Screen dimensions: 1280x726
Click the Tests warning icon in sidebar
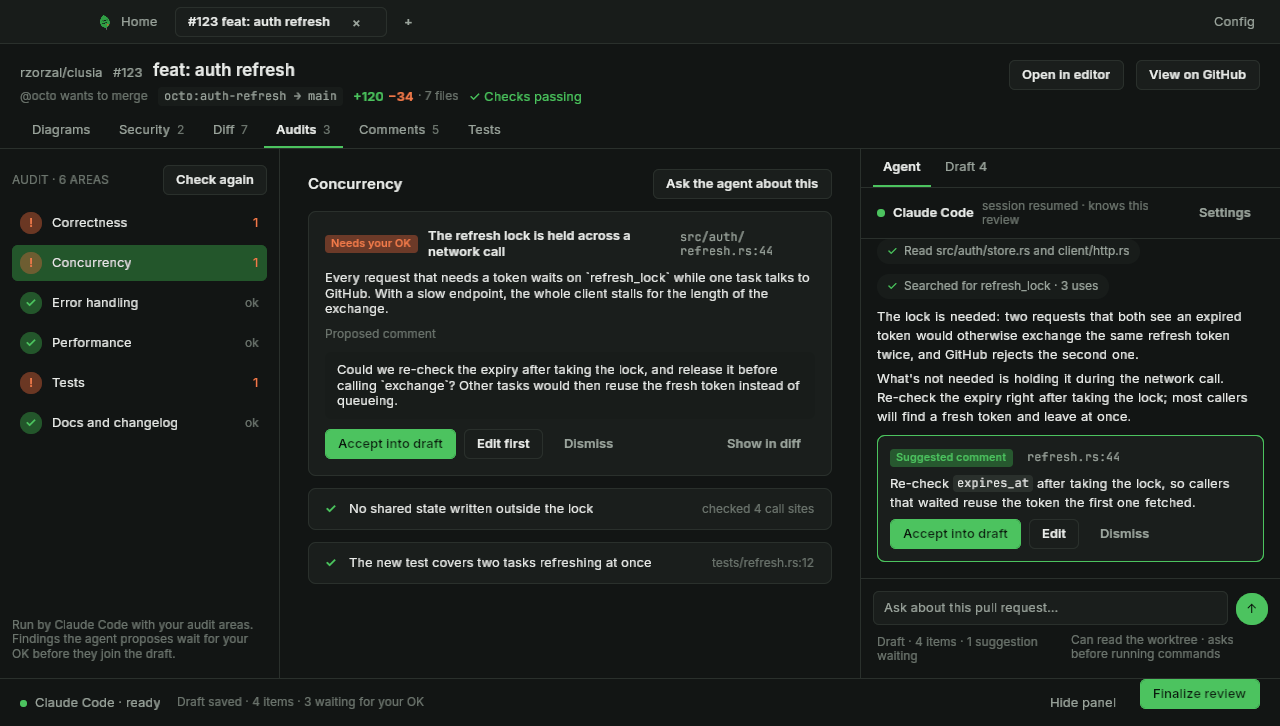coord(31,383)
